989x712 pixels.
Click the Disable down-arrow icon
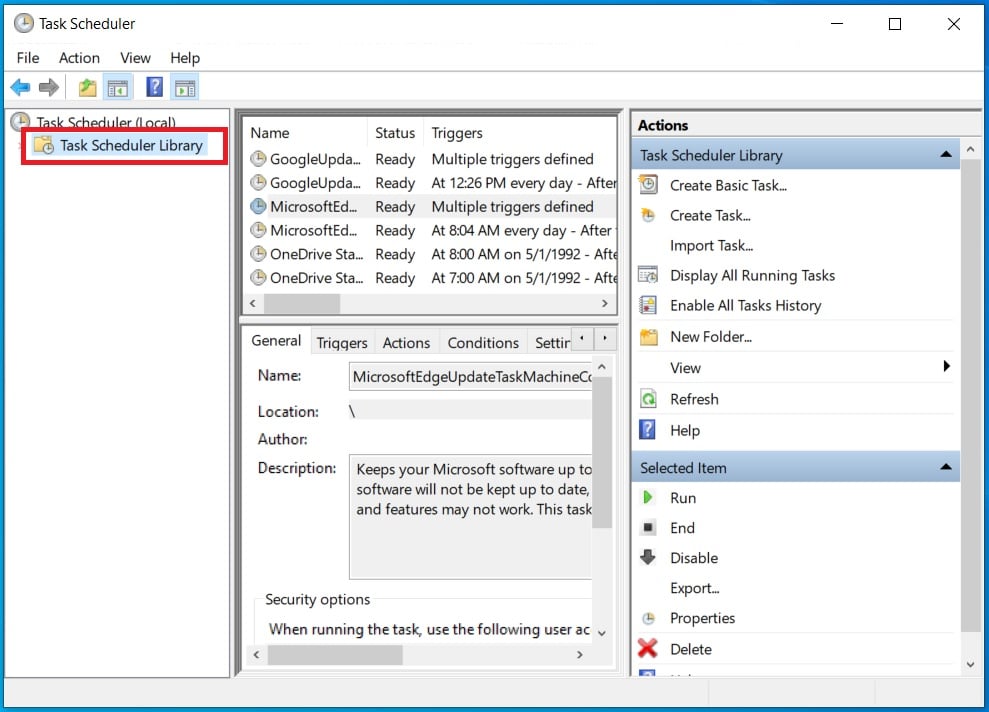point(648,557)
